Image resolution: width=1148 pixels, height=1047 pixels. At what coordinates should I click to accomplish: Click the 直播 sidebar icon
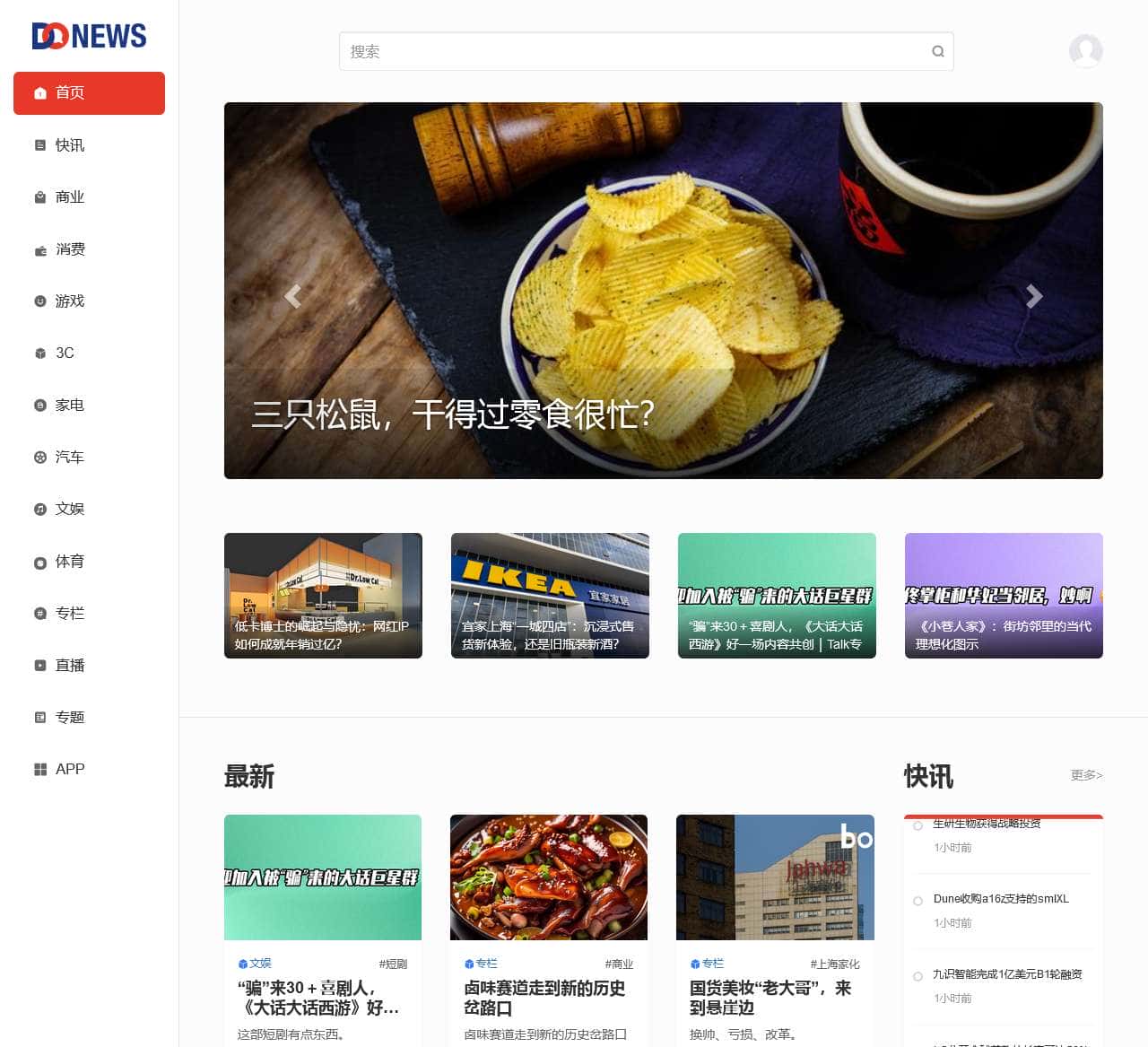(x=40, y=666)
